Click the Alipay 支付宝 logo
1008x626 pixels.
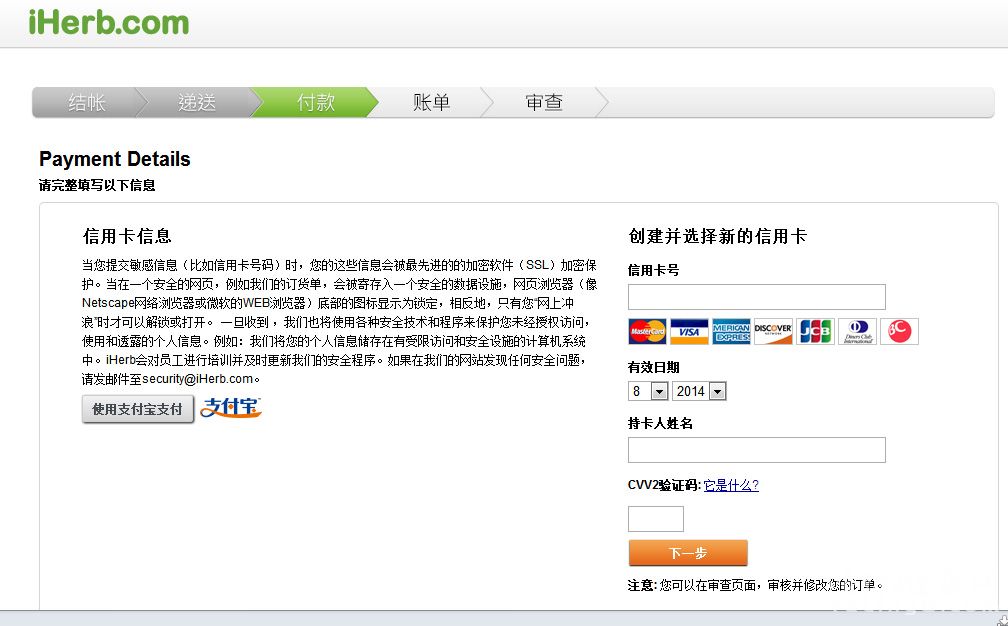click(x=231, y=407)
